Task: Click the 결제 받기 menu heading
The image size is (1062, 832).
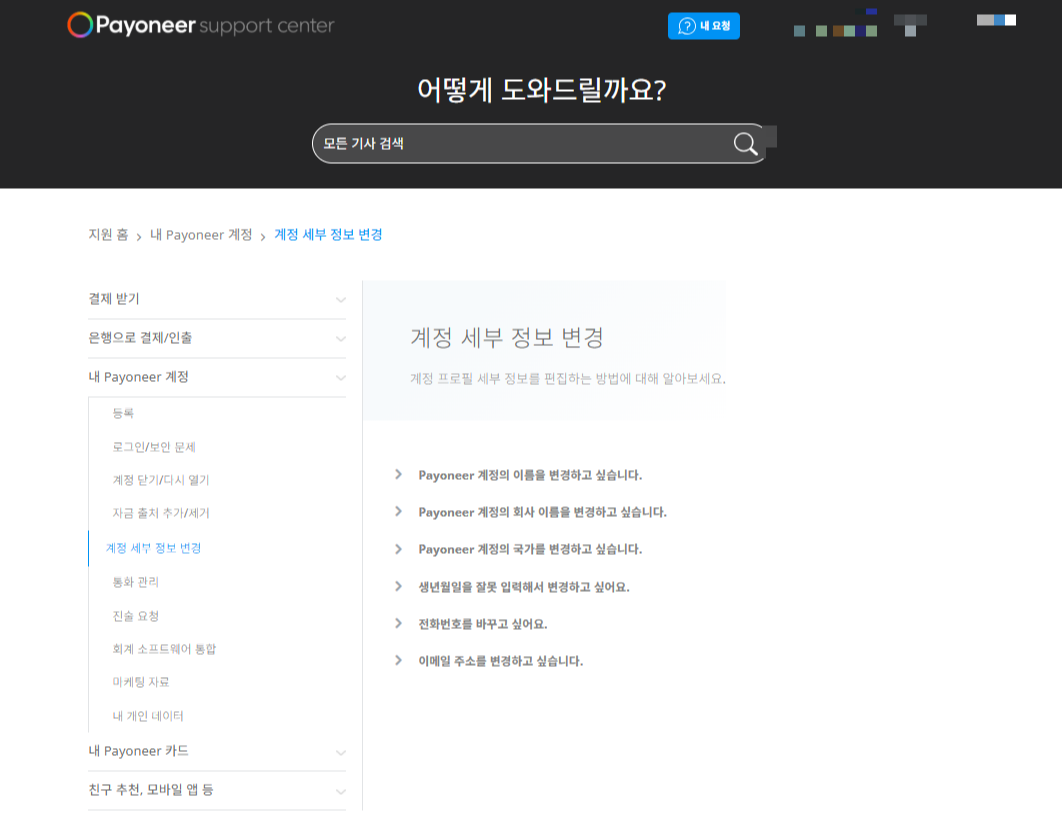Action: pos(114,299)
